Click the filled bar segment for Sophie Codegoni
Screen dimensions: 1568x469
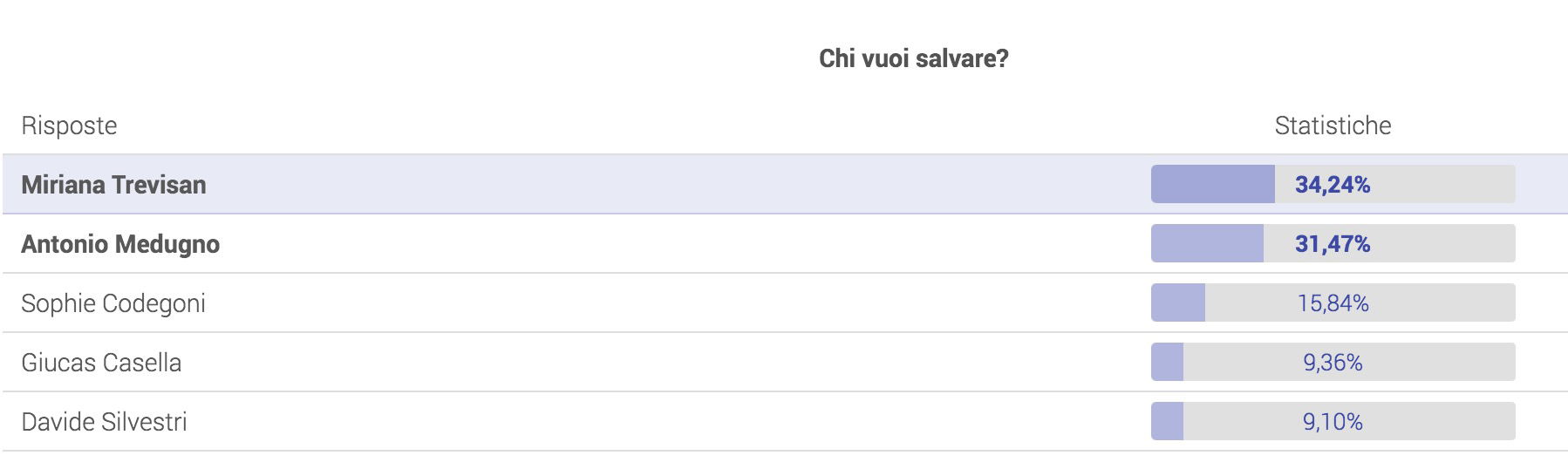pyautogui.click(x=1178, y=303)
